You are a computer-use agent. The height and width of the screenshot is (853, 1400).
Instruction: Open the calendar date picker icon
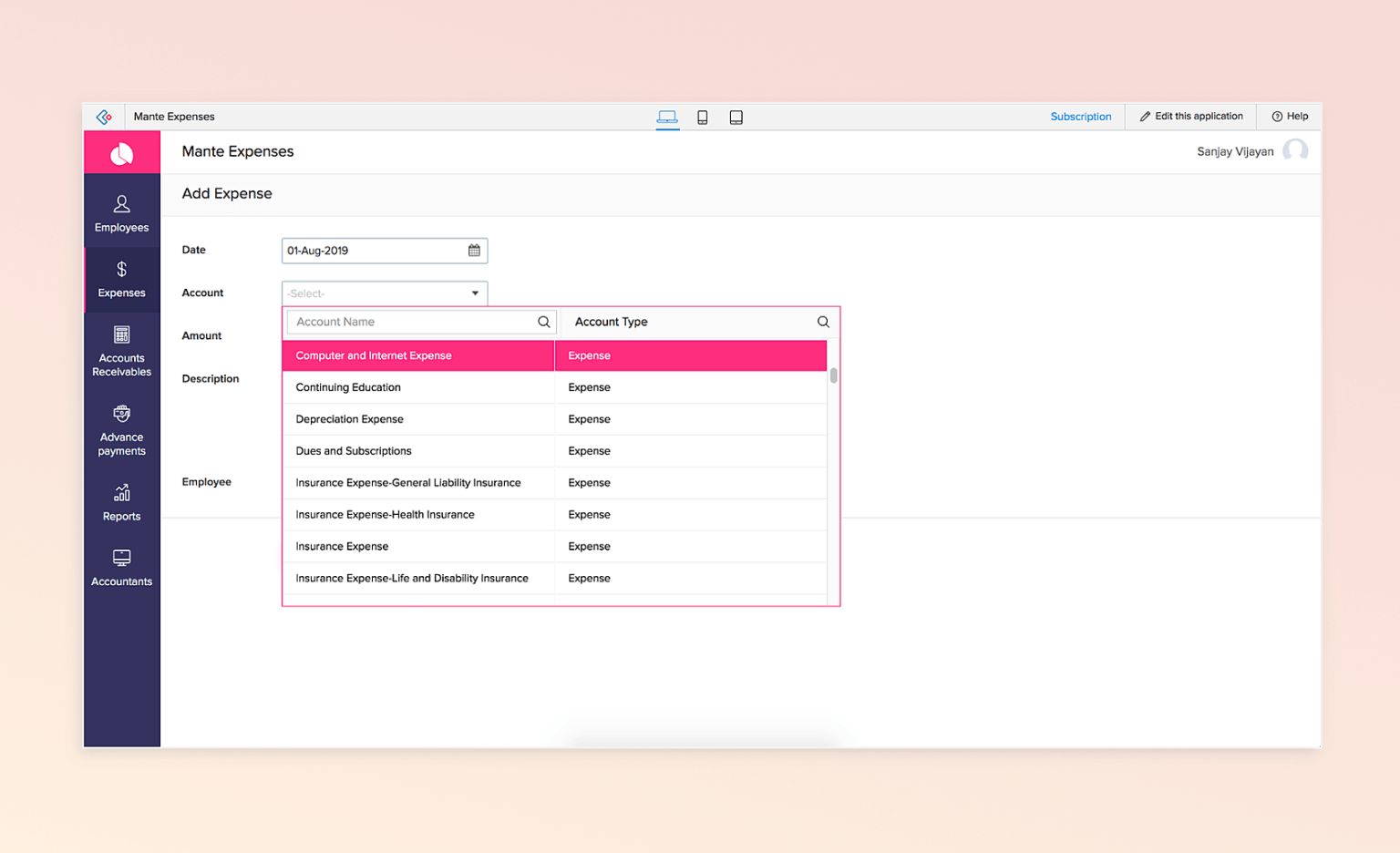point(474,251)
